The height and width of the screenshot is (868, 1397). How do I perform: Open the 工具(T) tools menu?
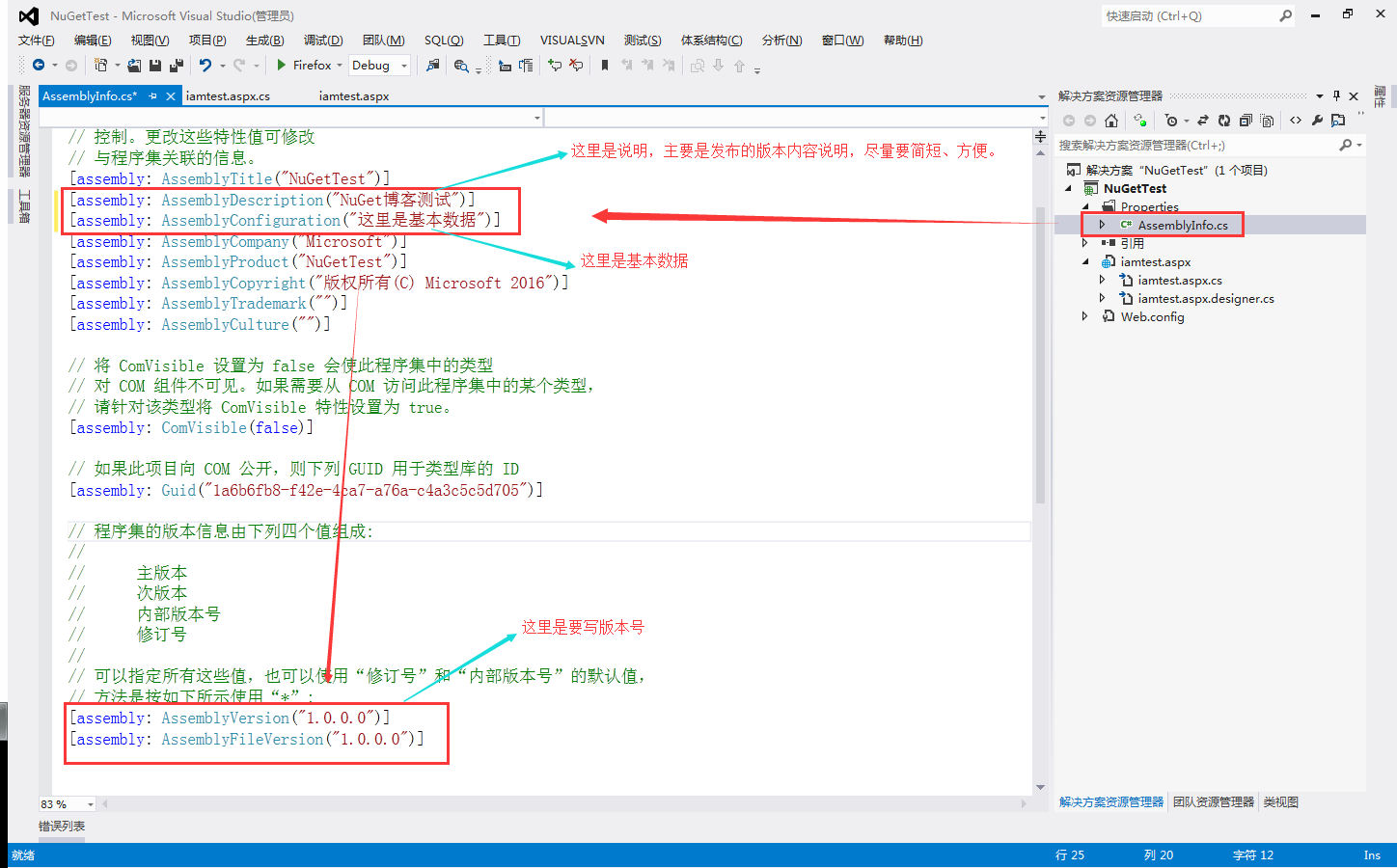pyautogui.click(x=502, y=41)
